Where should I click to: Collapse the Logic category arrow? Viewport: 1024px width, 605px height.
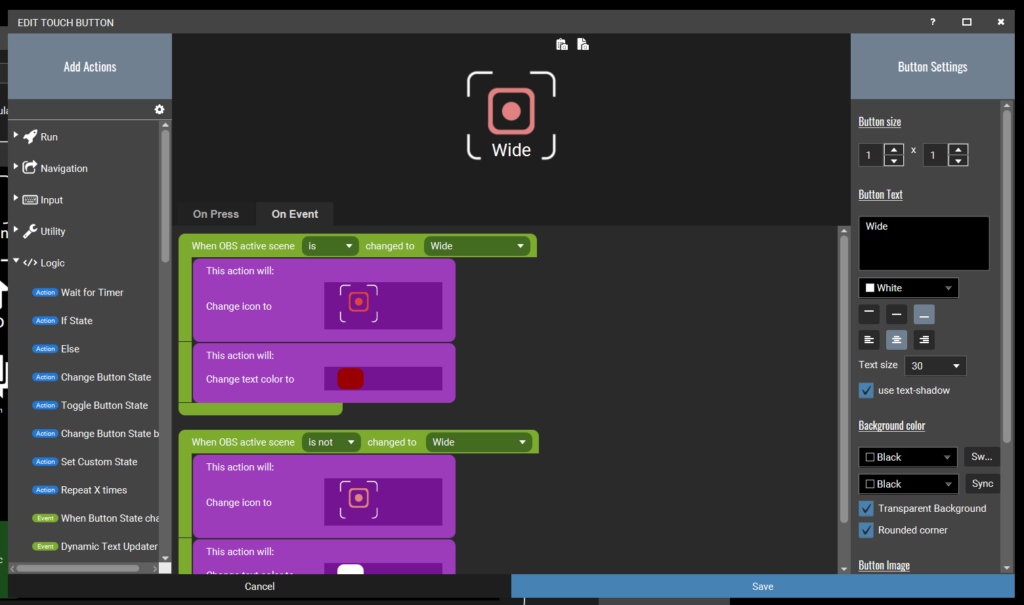click(x=16, y=261)
